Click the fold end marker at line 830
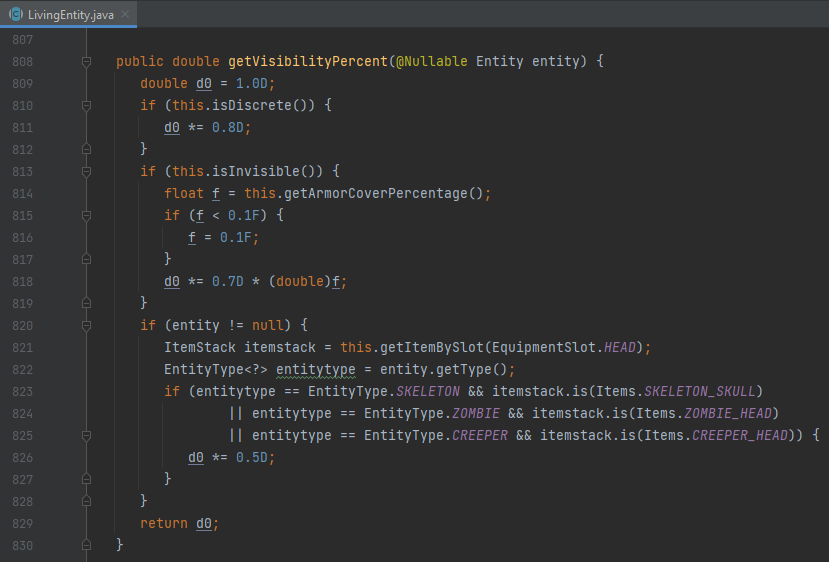The image size is (829, 562). 86,545
